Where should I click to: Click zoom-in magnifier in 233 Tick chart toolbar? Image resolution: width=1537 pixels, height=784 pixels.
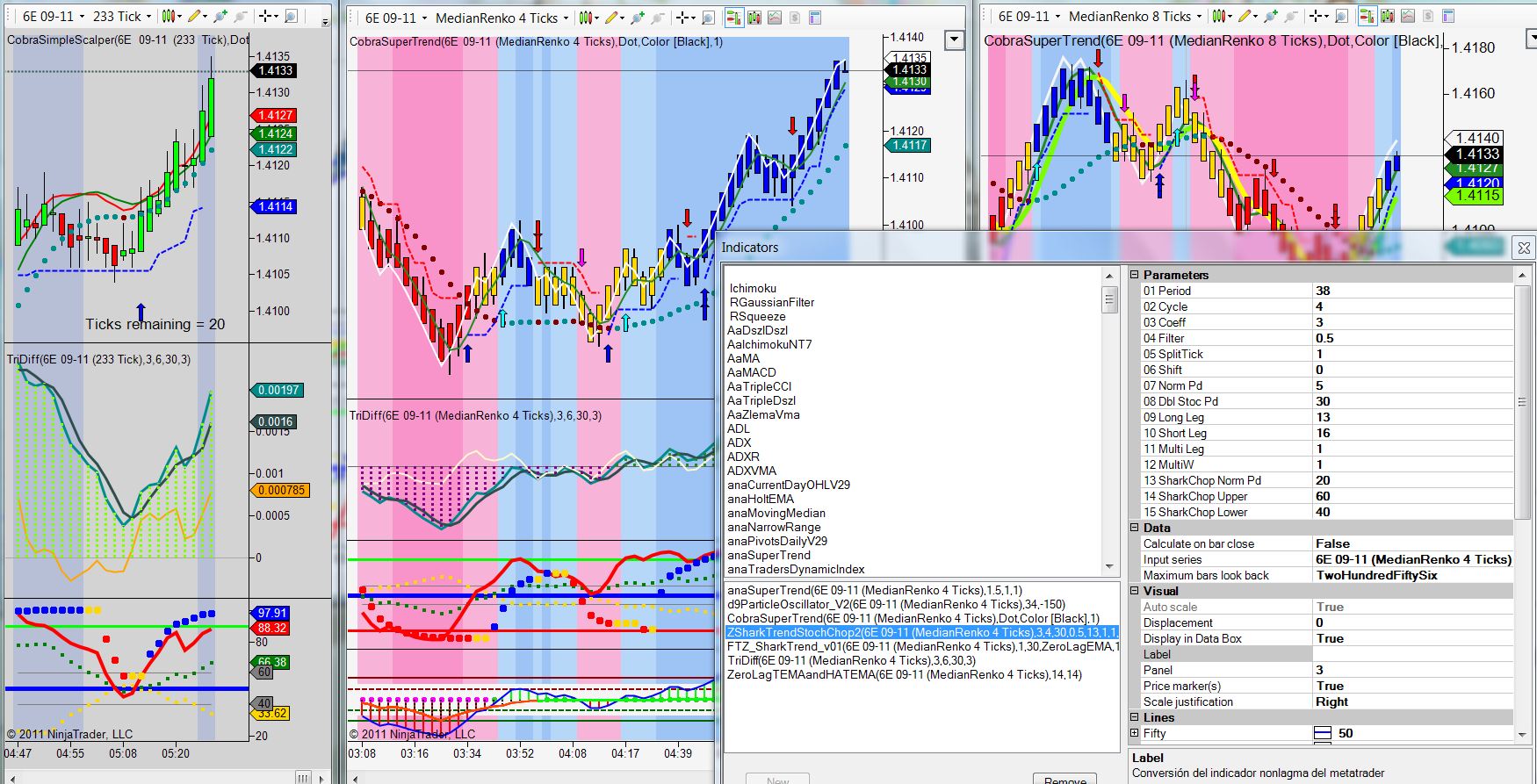coord(292,17)
